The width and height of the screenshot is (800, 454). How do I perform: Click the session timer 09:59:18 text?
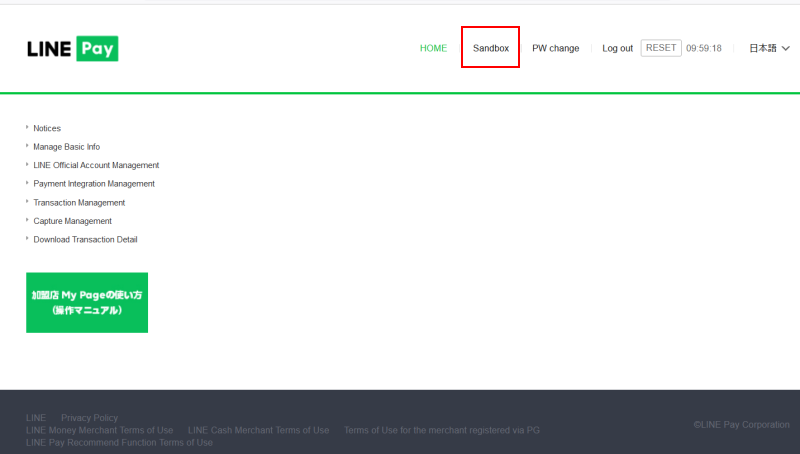coord(704,48)
